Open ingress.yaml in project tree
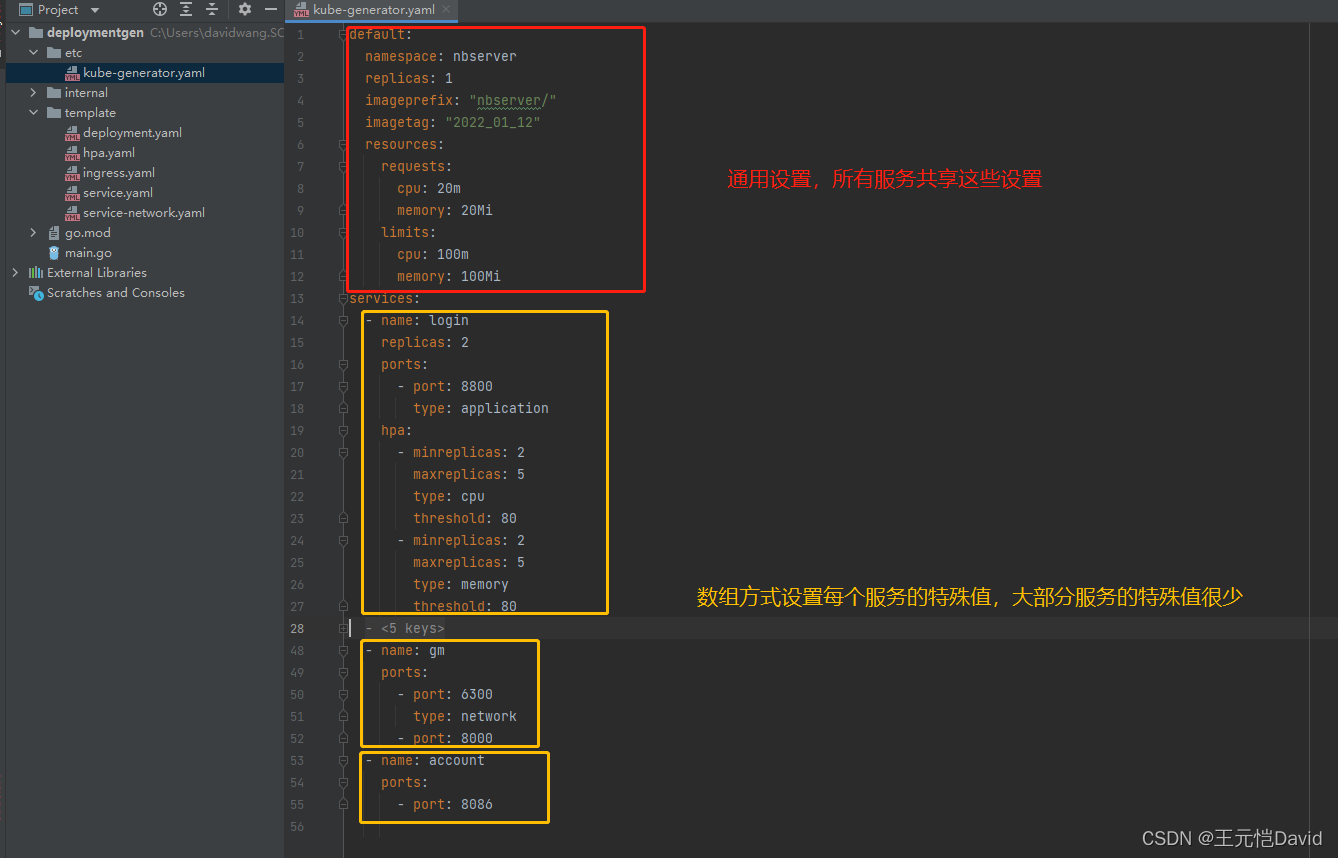The image size is (1338, 858). pyautogui.click(x=119, y=173)
